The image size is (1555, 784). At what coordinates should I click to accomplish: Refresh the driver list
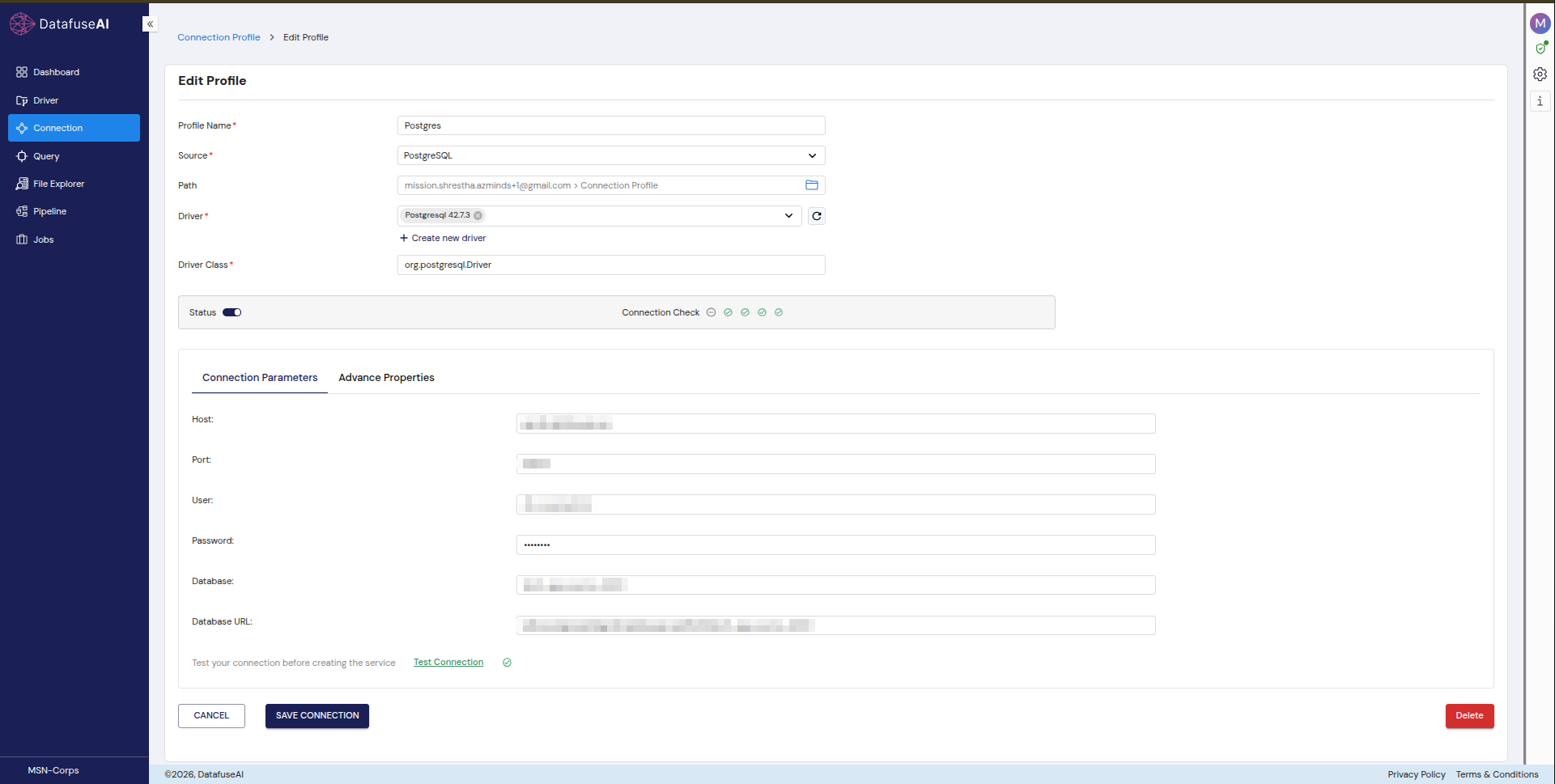click(817, 216)
